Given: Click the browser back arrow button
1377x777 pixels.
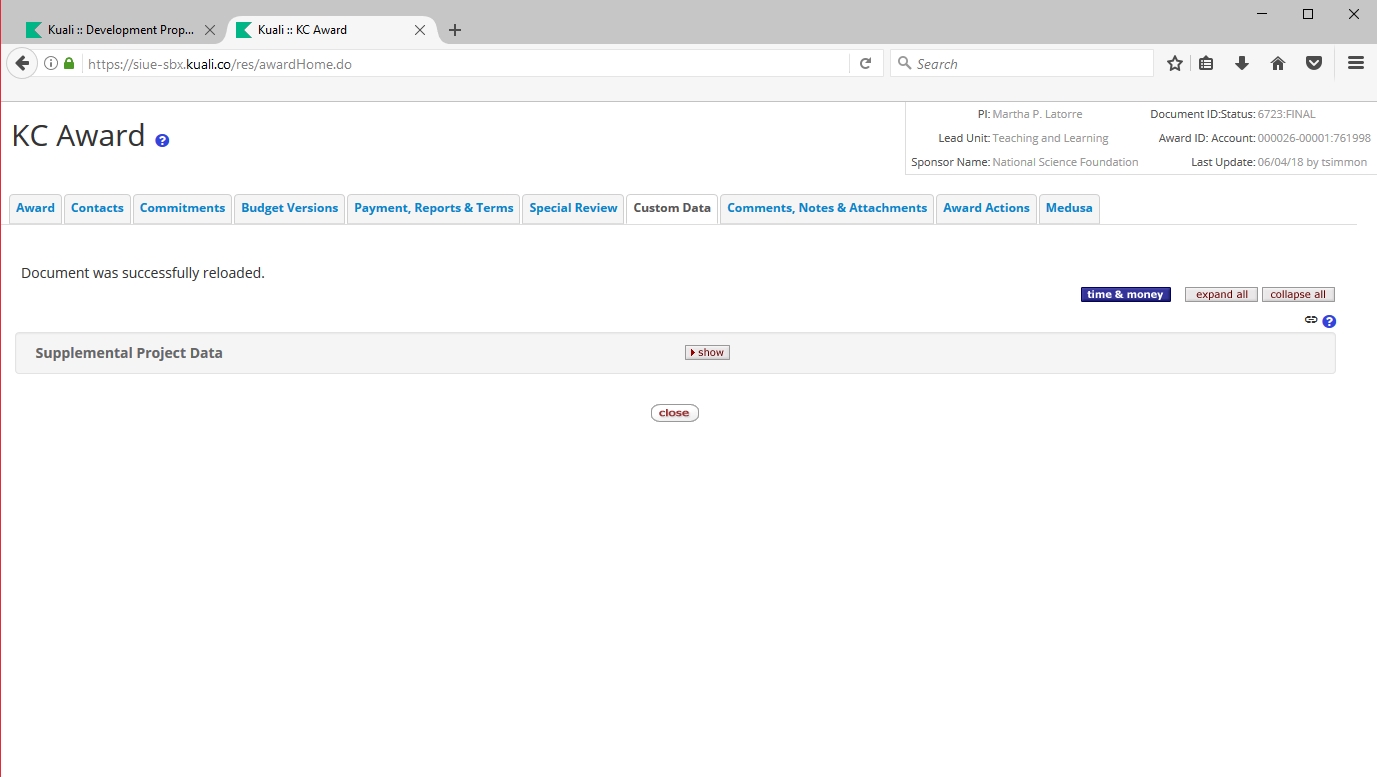Looking at the screenshot, I should (22, 64).
